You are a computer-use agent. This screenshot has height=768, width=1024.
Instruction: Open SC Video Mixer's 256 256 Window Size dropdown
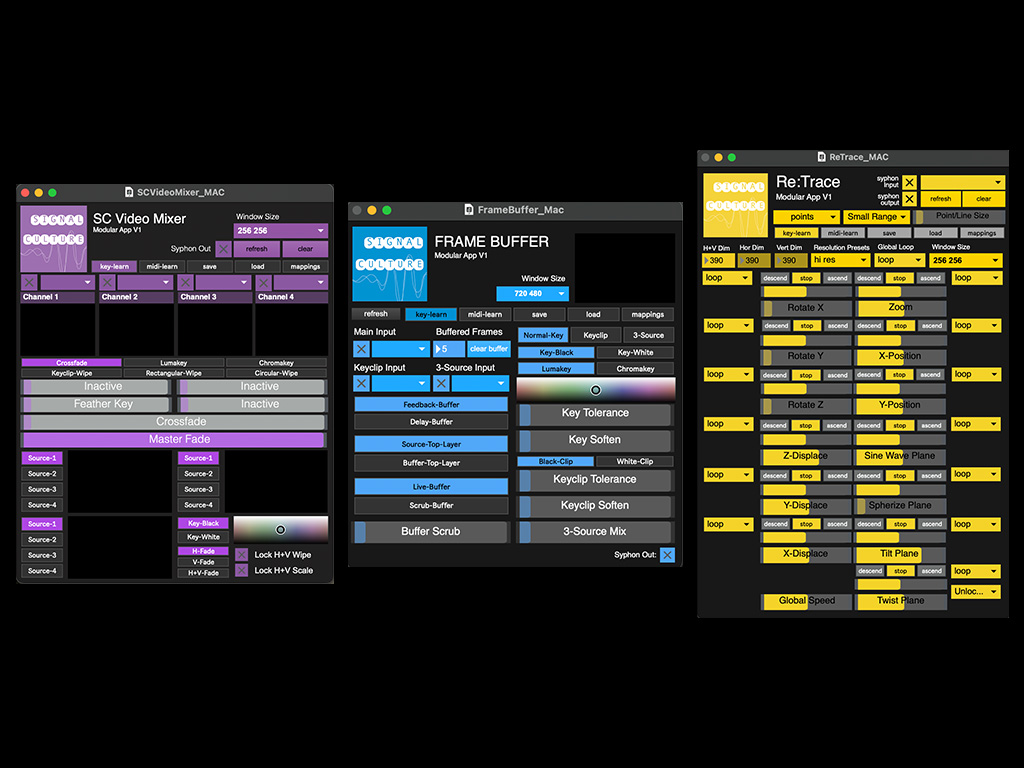279,230
